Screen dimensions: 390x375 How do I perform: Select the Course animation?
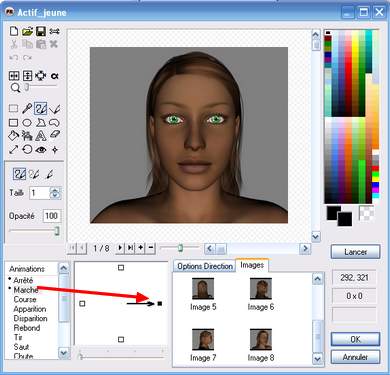coord(25,299)
